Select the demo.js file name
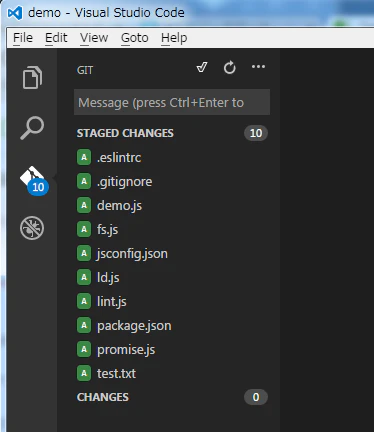Image resolution: width=374 pixels, height=432 pixels. point(119,206)
